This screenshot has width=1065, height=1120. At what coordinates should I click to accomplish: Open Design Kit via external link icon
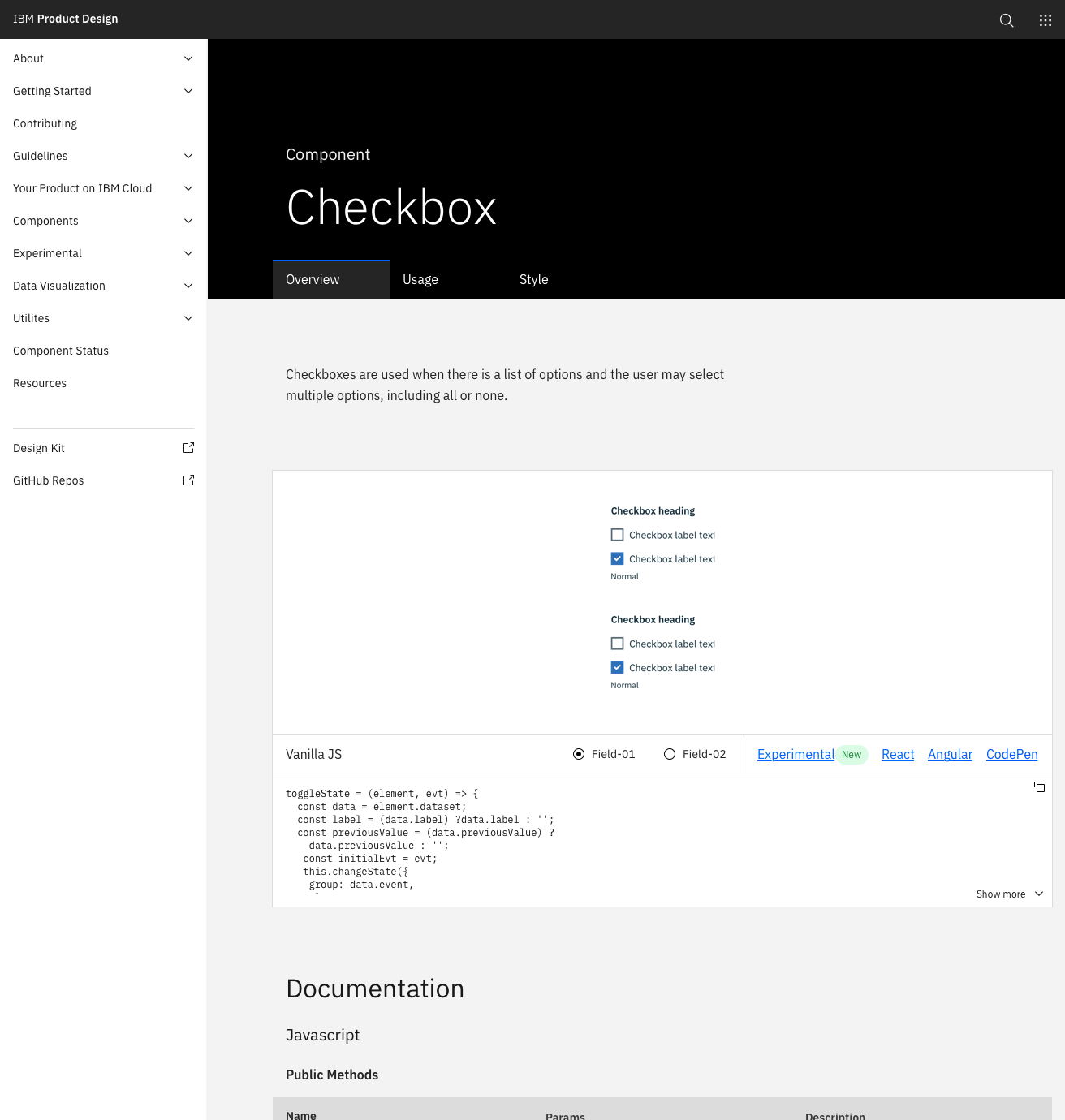click(x=188, y=447)
